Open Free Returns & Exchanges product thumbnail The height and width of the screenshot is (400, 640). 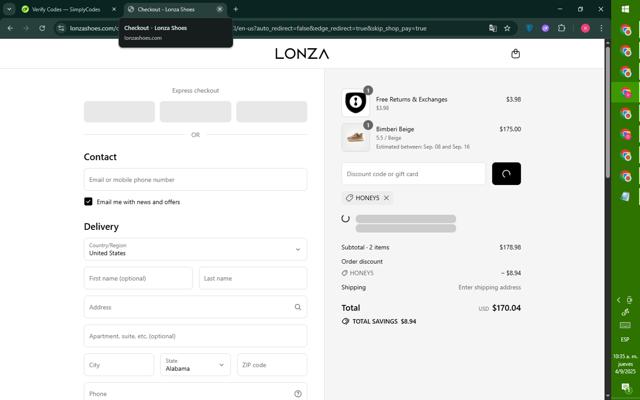[x=356, y=103]
